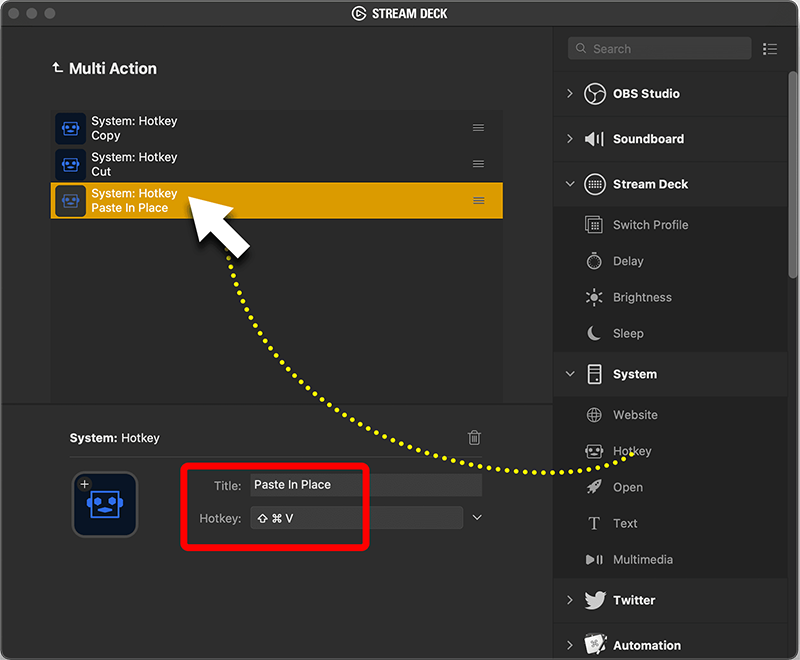800x660 pixels.
Task: Go back via Multi Action heading
Action: coord(113,68)
